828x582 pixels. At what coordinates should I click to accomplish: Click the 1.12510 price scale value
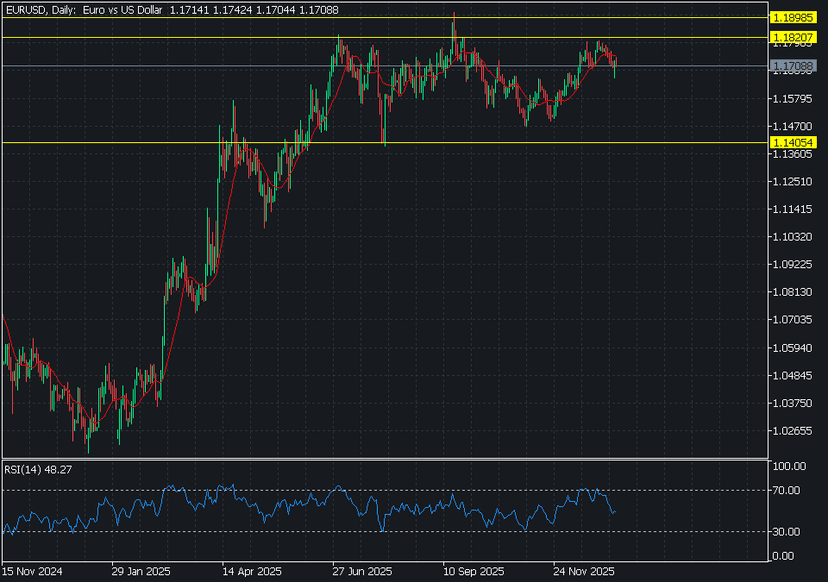click(792, 182)
